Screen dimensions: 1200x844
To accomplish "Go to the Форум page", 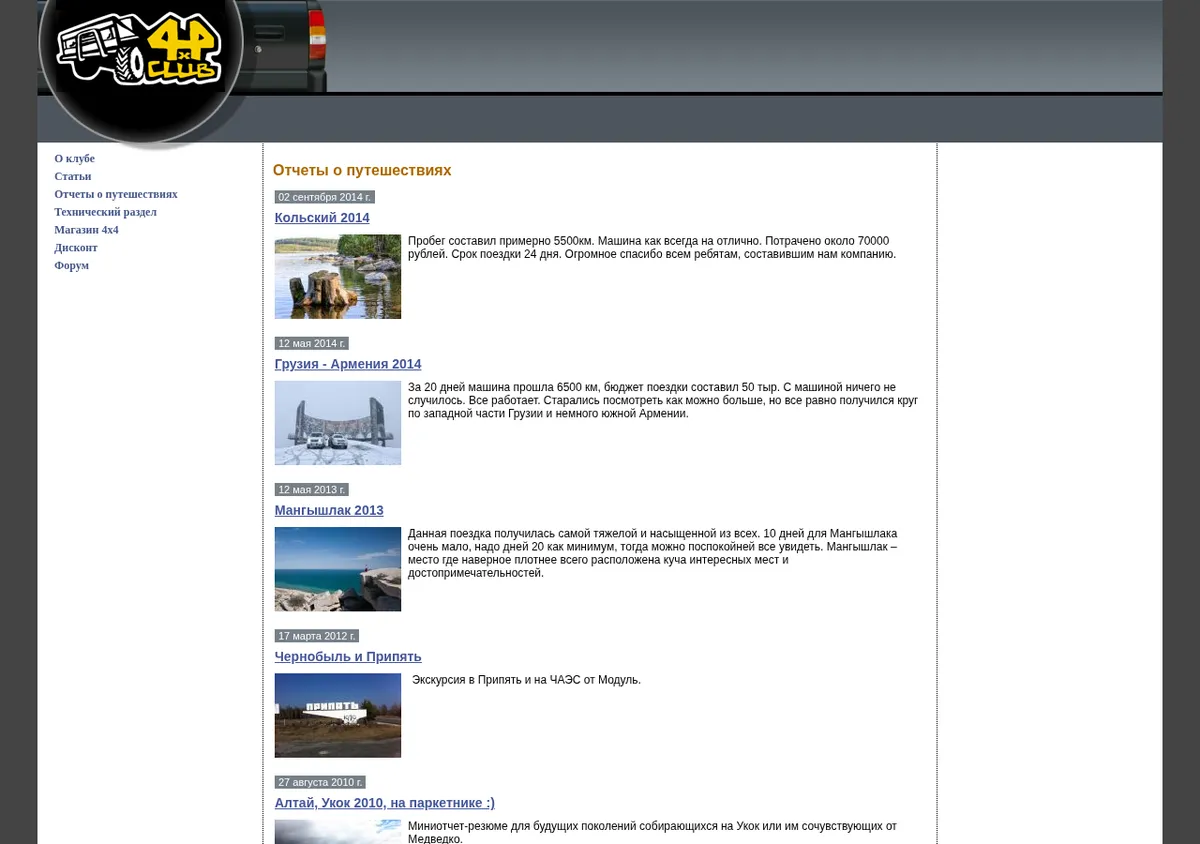I will point(71,266).
